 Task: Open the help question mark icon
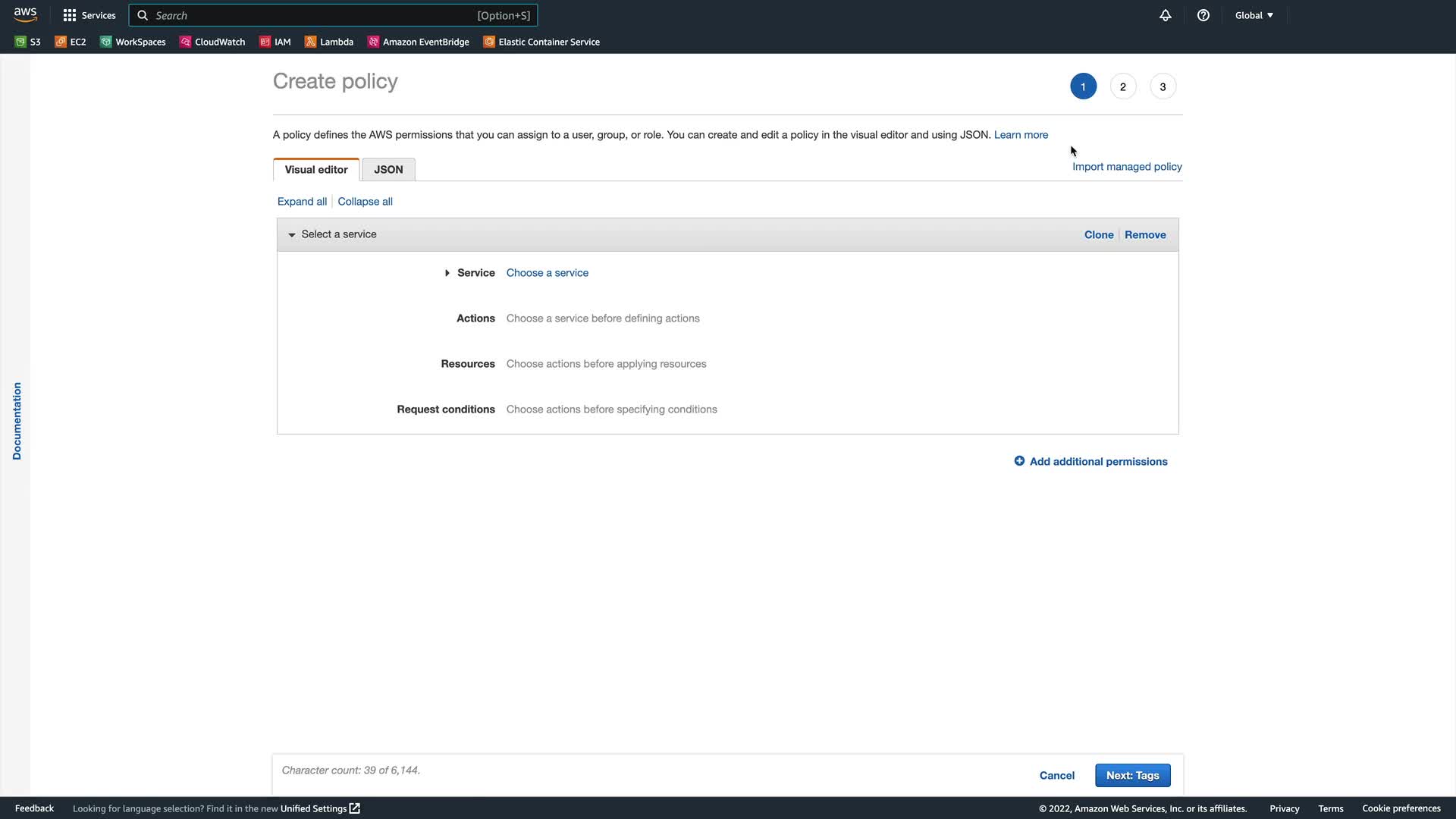coord(1203,15)
